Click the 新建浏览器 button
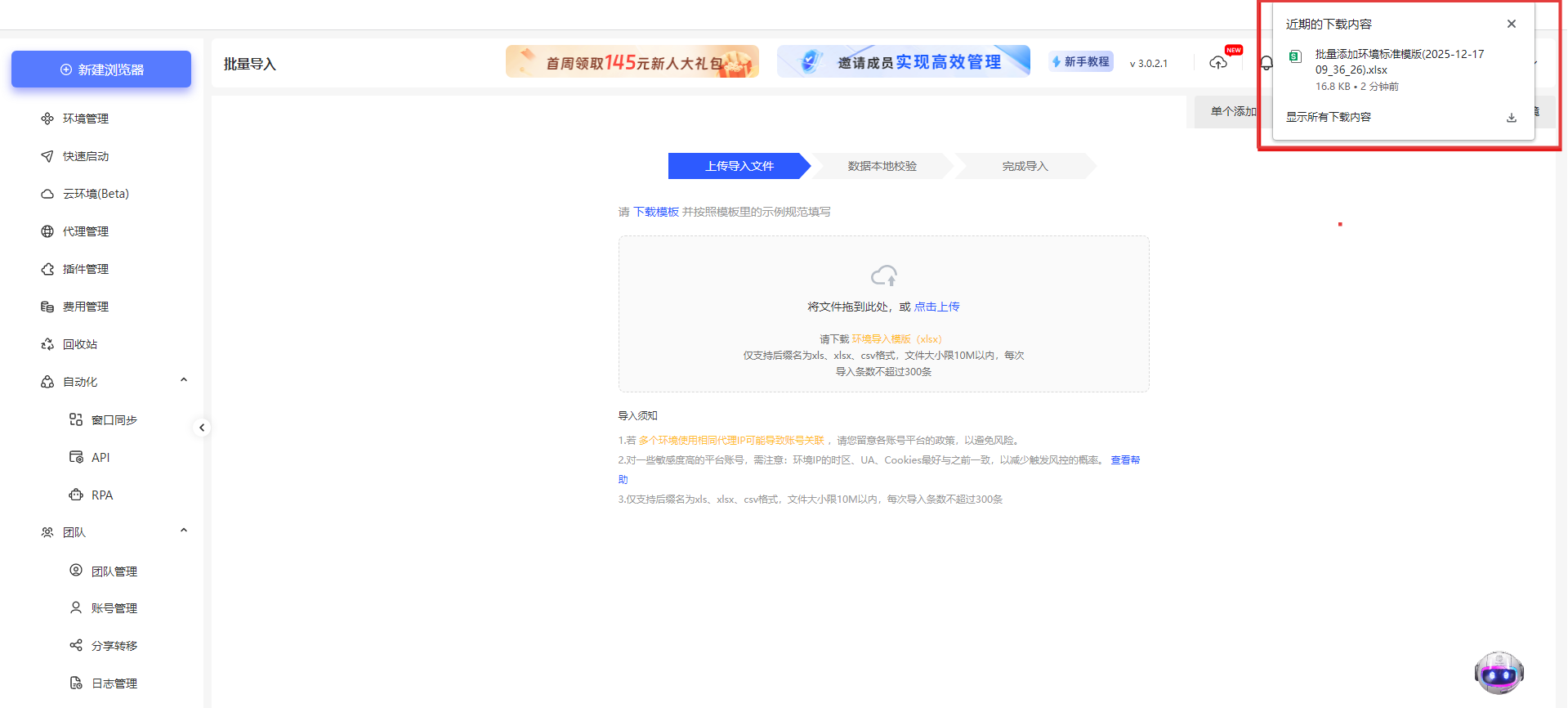Image resolution: width=1568 pixels, height=708 pixels. pyautogui.click(x=101, y=69)
